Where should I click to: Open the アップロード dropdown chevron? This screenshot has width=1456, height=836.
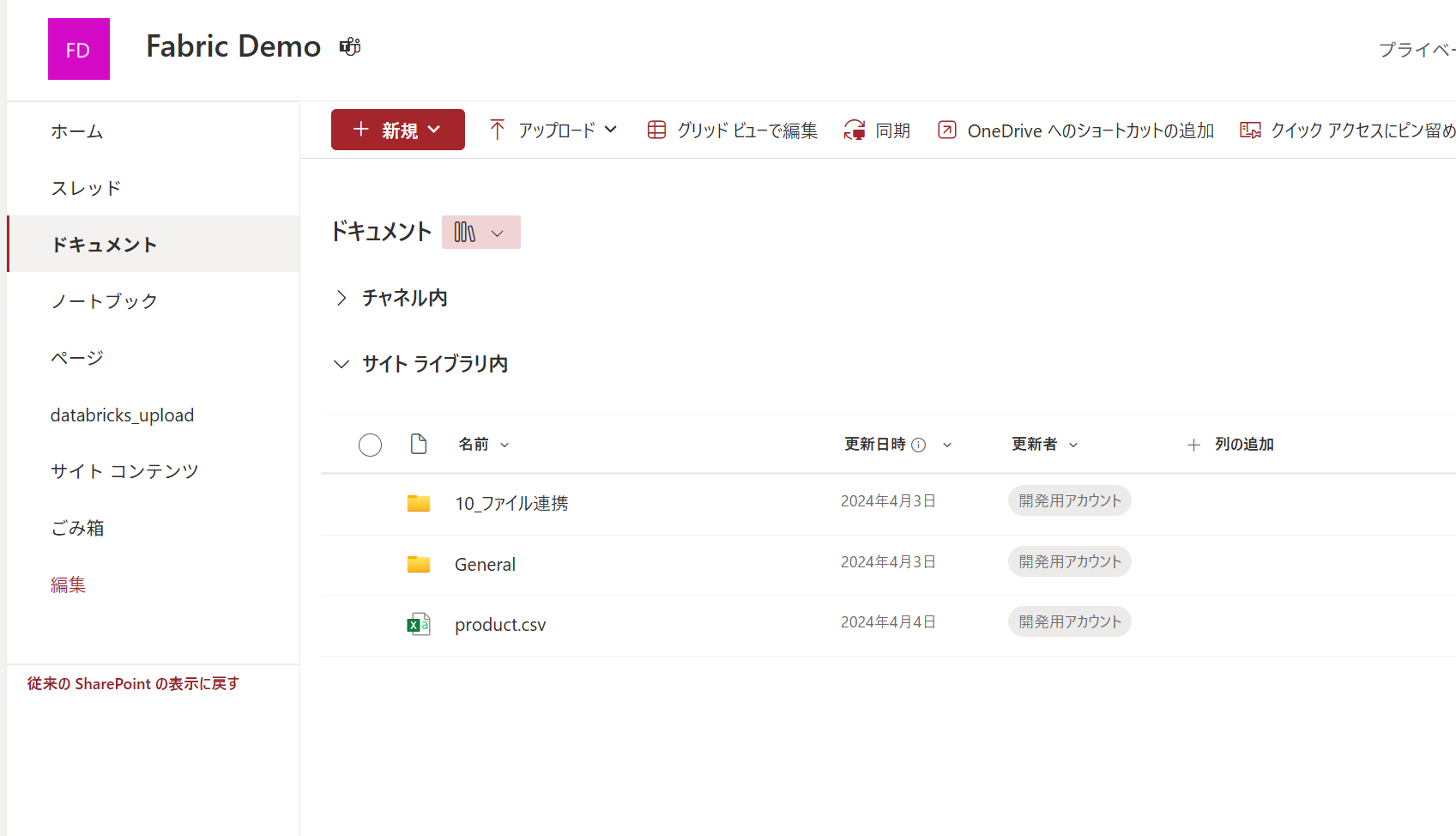[611, 130]
